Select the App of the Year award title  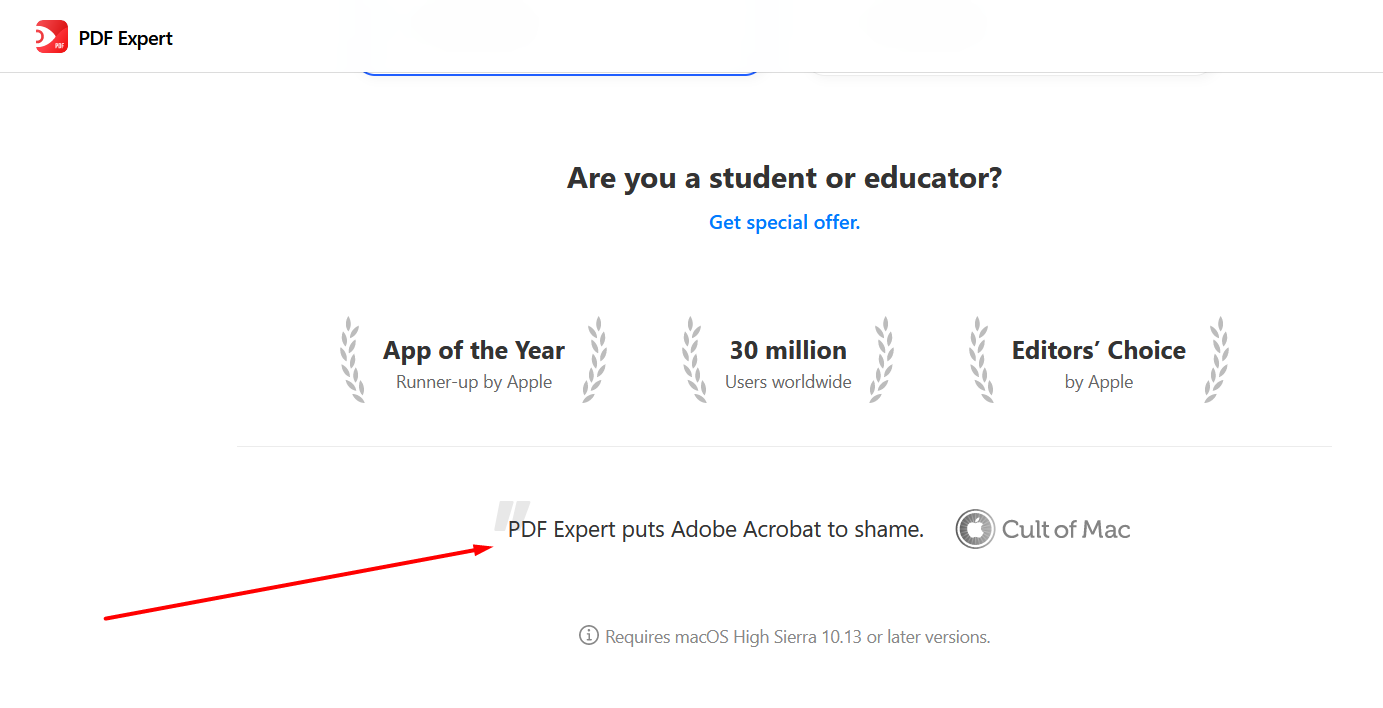coord(474,350)
